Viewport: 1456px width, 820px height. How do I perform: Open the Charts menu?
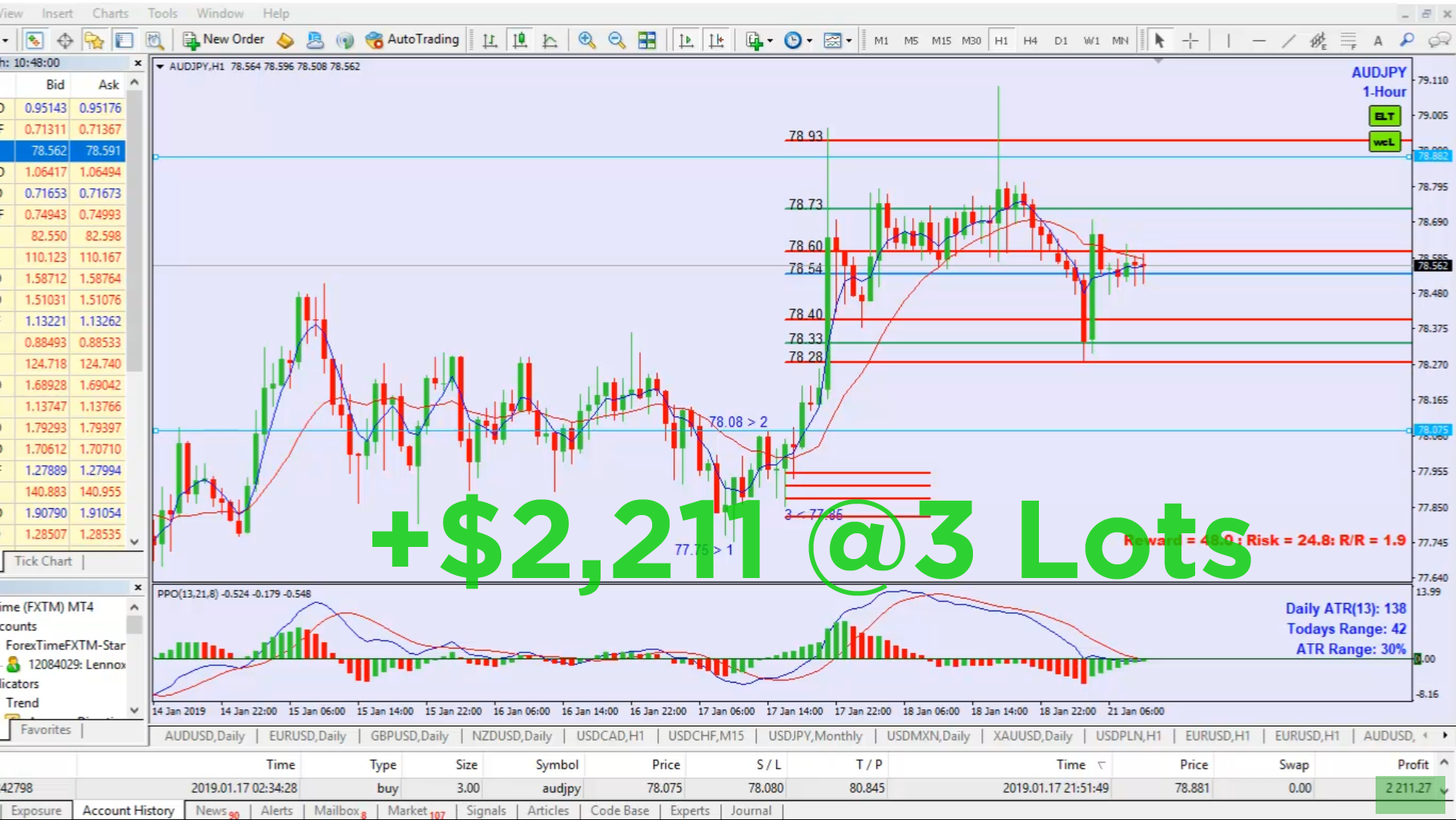(x=110, y=13)
